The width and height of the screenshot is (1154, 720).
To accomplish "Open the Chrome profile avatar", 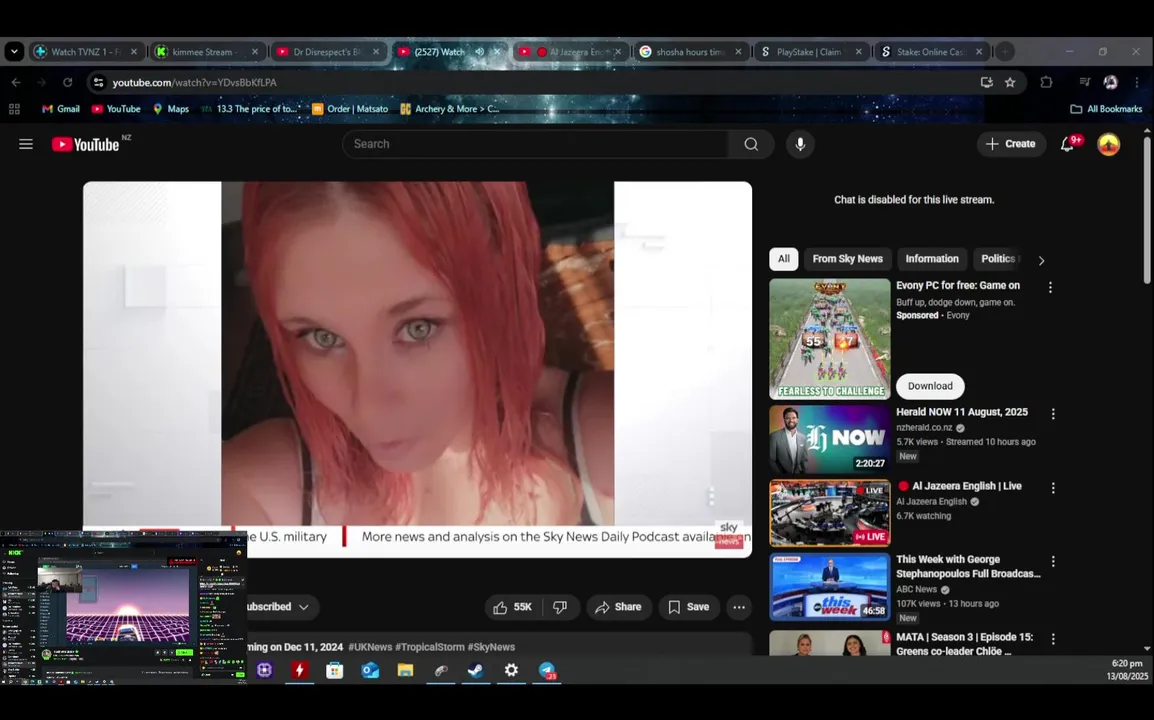I will [x=1110, y=82].
